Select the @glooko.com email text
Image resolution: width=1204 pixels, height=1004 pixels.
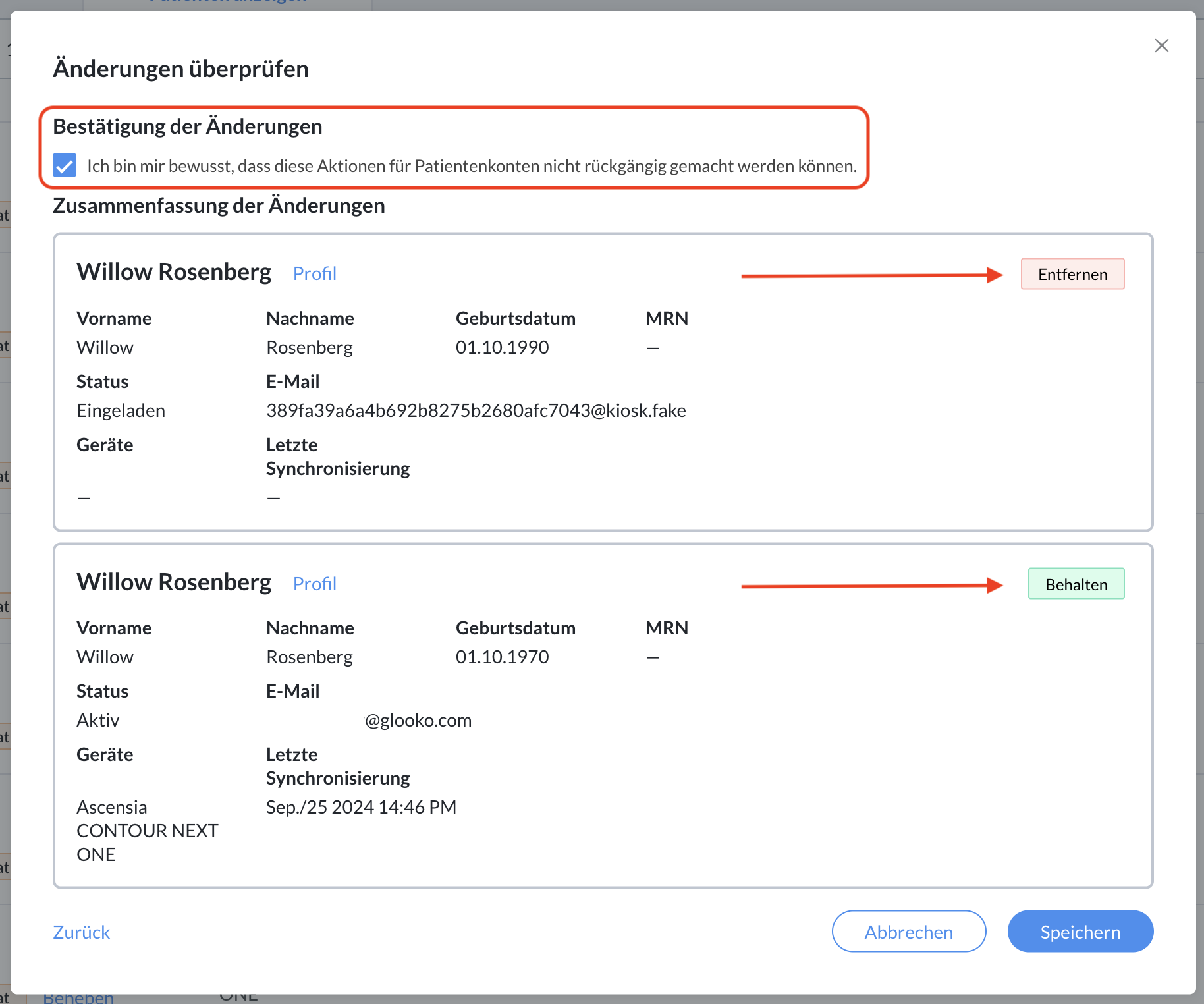coord(418,720)
